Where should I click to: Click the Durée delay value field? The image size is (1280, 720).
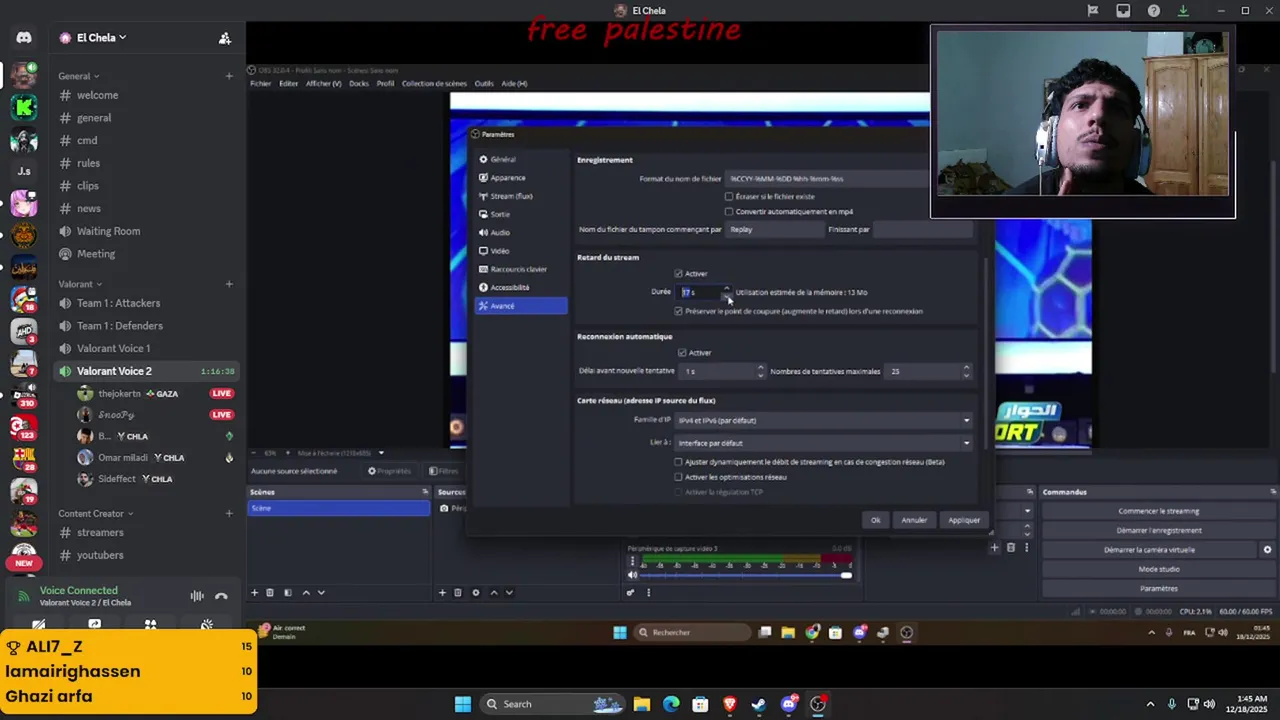700,292
